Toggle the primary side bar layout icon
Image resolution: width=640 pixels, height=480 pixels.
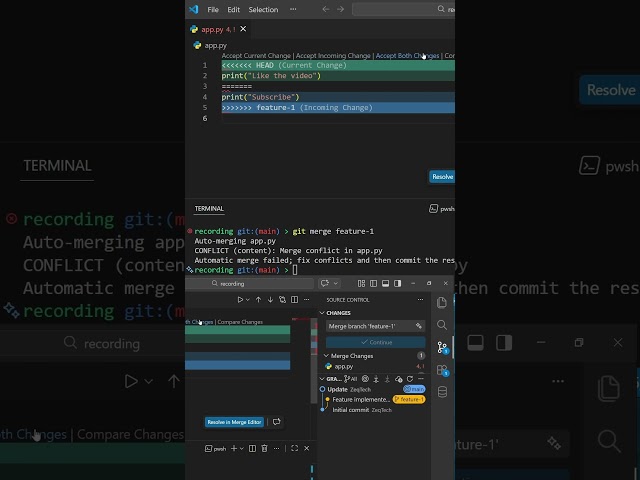pyautogui.click(x=373, y=283)
